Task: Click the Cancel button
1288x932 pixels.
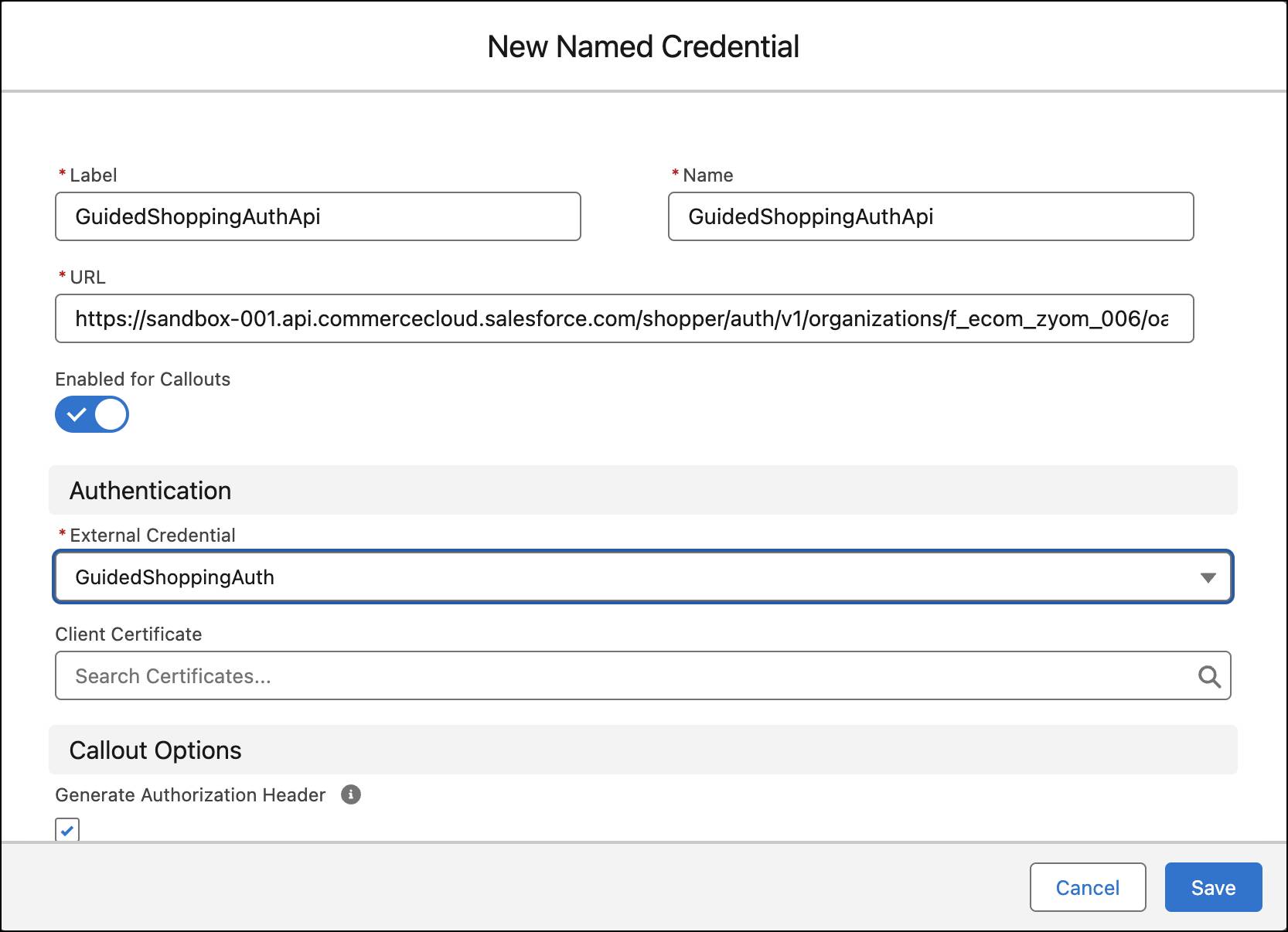Action: tap(1088, 887)
